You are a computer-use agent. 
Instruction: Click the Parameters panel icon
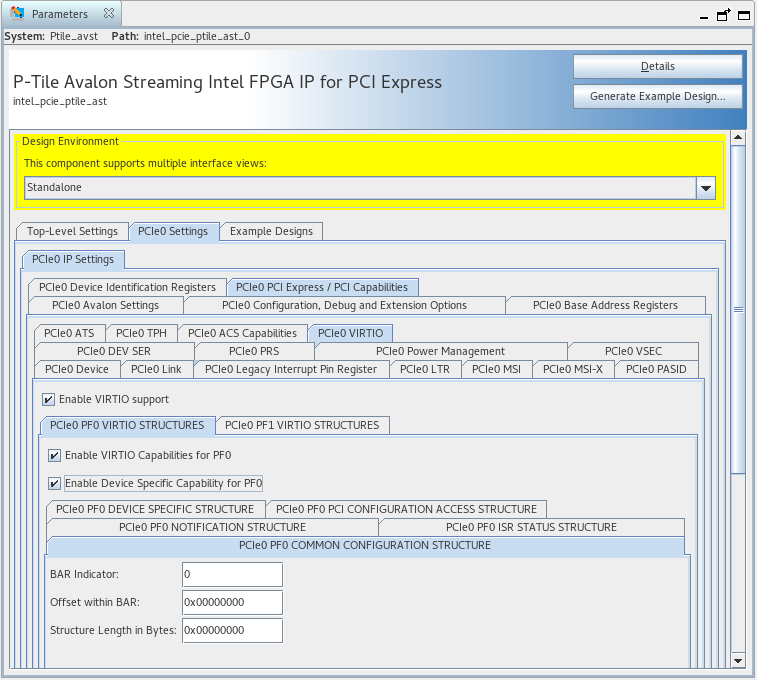(x=17, y=14)
